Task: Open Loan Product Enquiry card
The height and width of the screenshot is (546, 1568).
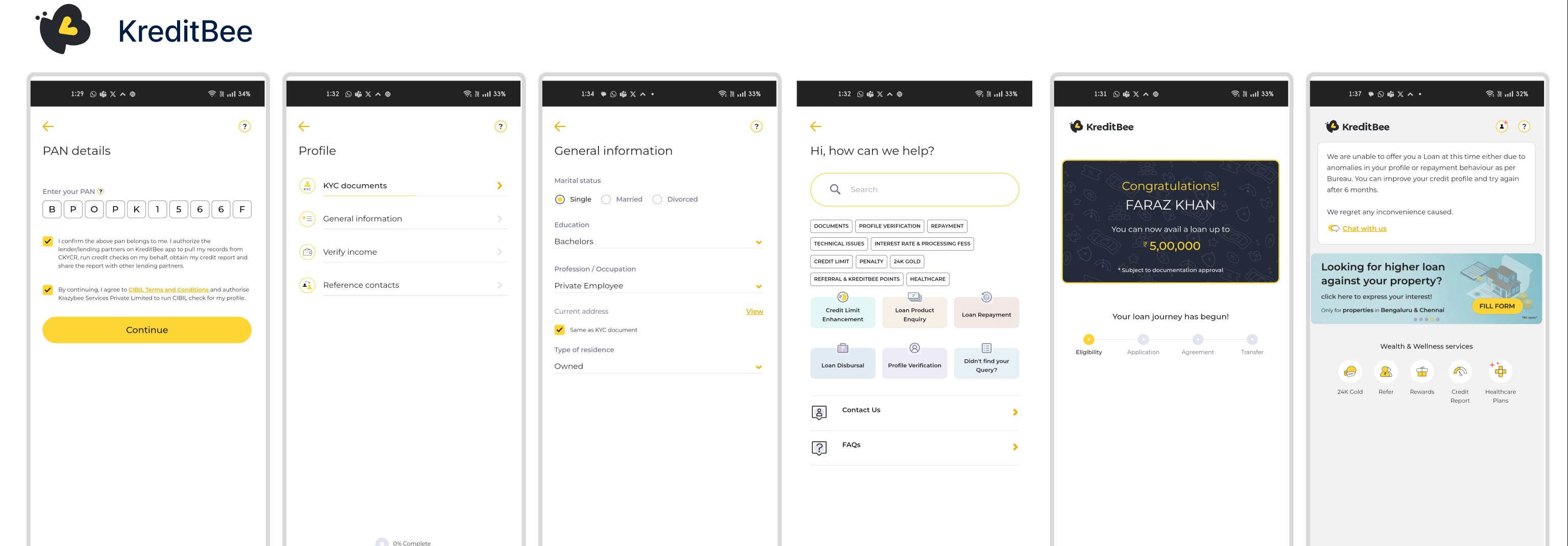Action: (914, 312)
